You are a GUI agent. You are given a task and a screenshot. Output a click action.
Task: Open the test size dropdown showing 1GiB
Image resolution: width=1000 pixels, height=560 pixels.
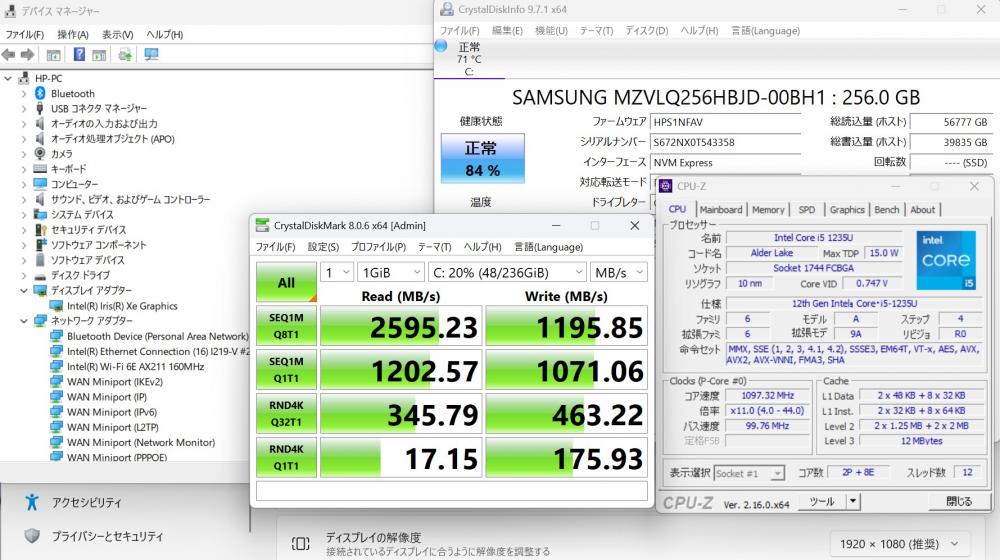(x=390, y=273)
